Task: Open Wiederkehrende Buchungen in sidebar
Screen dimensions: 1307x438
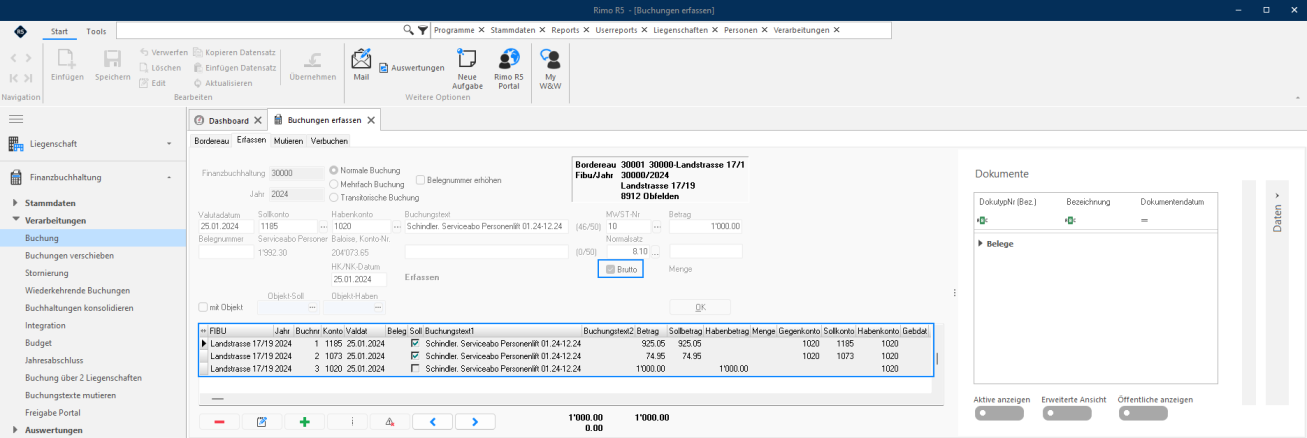Action: click(x=78, y=290)
